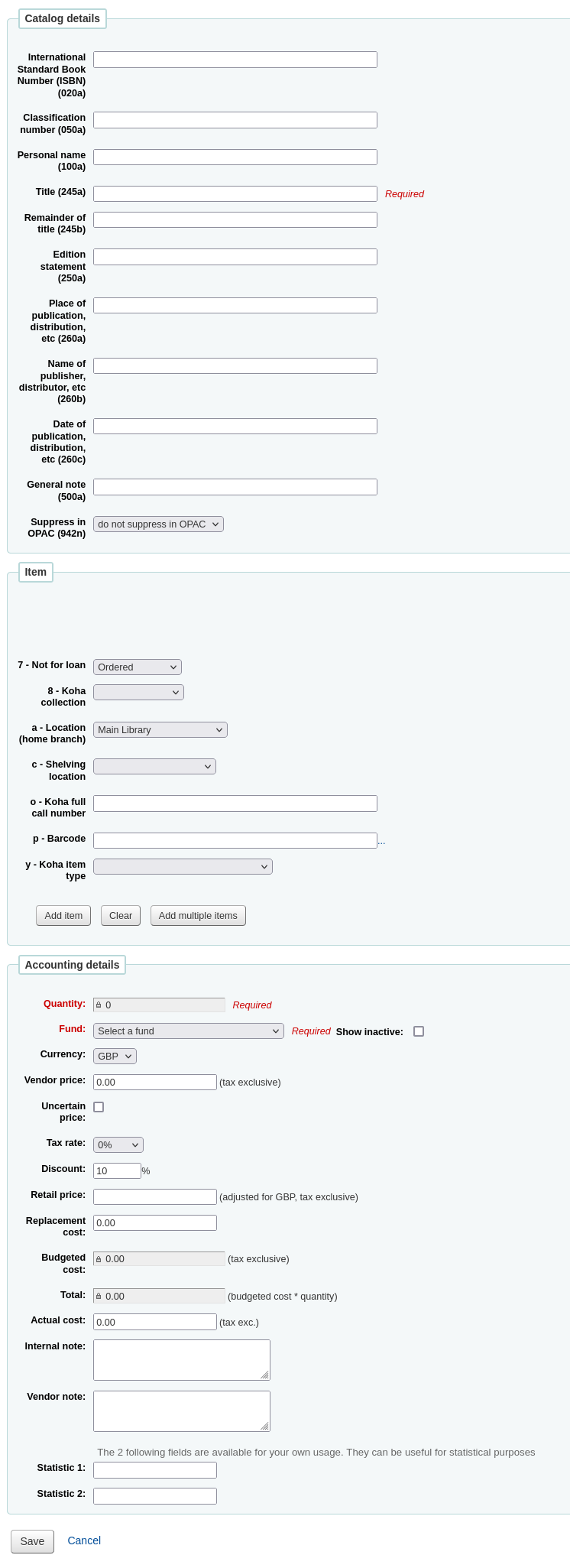570x1568 pixels.
Task: Save the order form
Action: click(x=32, y=1541)
